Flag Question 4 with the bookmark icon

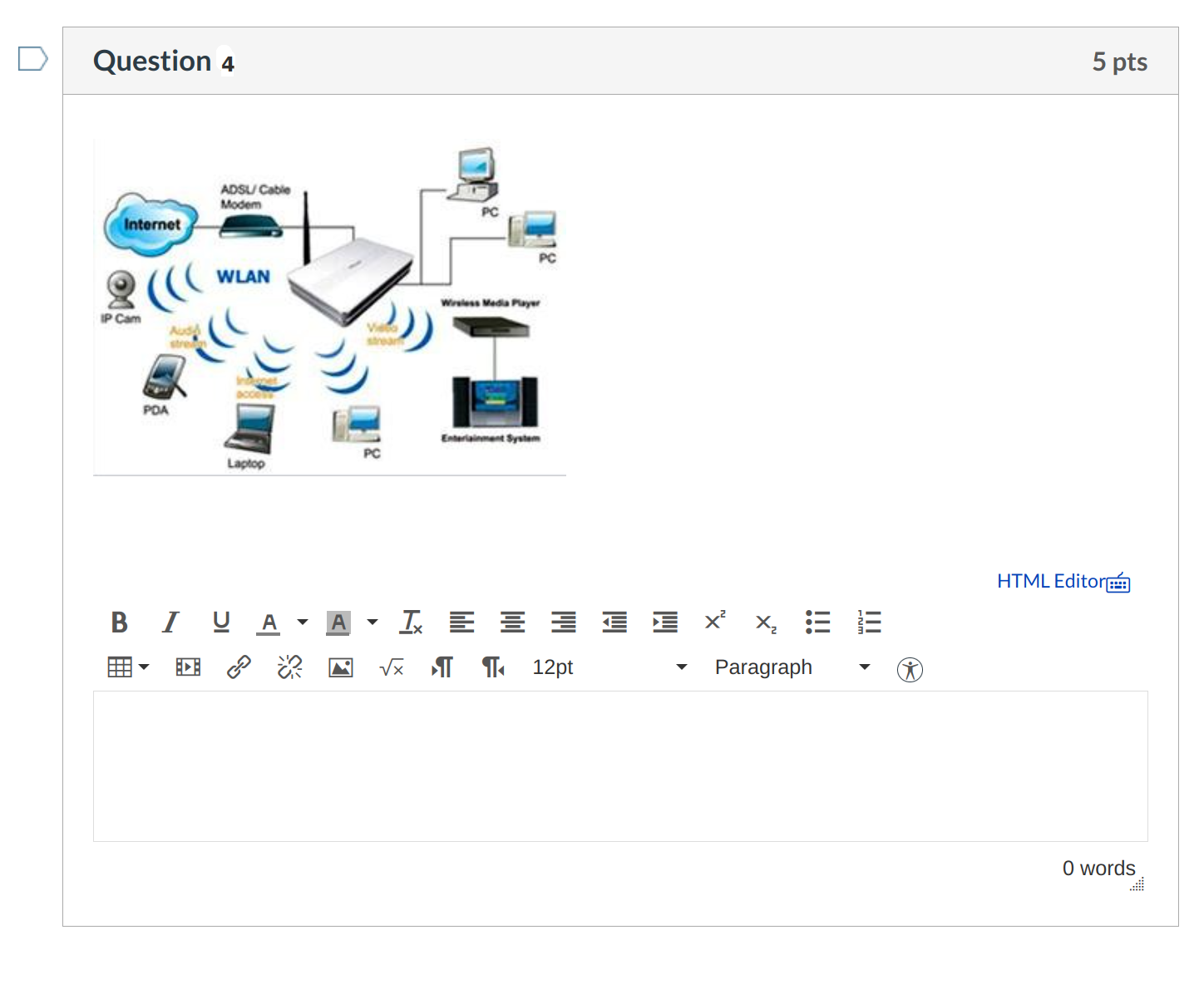pos(33,59)
